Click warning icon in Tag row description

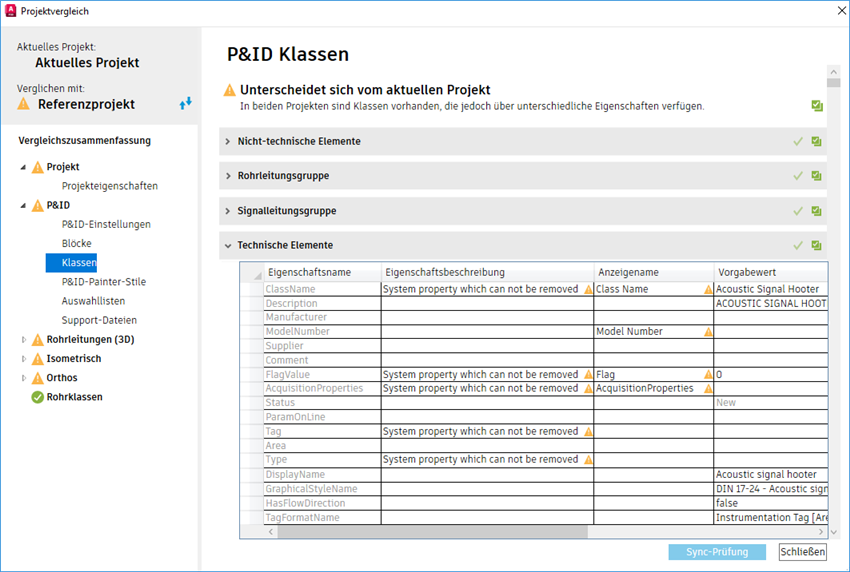588,432
